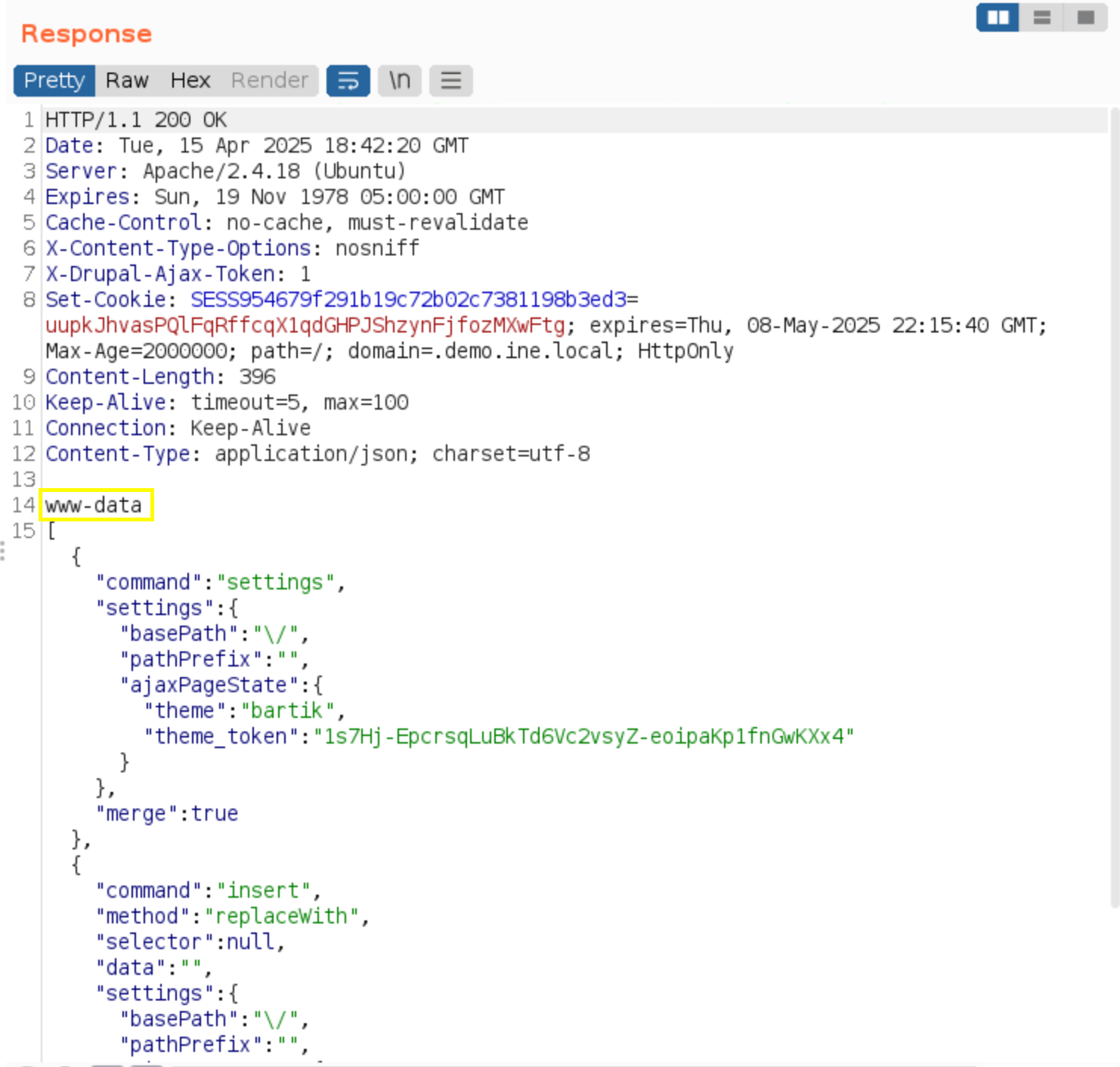Screen dimensions: 1120x1067
Task: Click the "merge" JSON key
Action: (136, 813)
